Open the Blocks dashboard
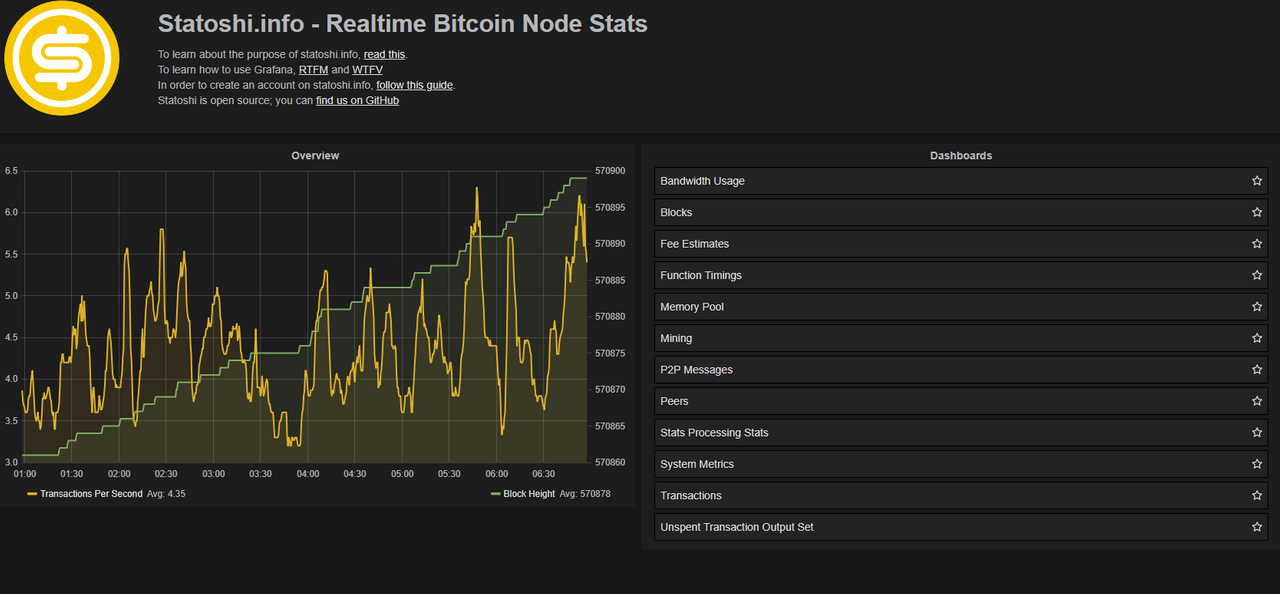This screenshot has width=1280, height=594. 961,212
